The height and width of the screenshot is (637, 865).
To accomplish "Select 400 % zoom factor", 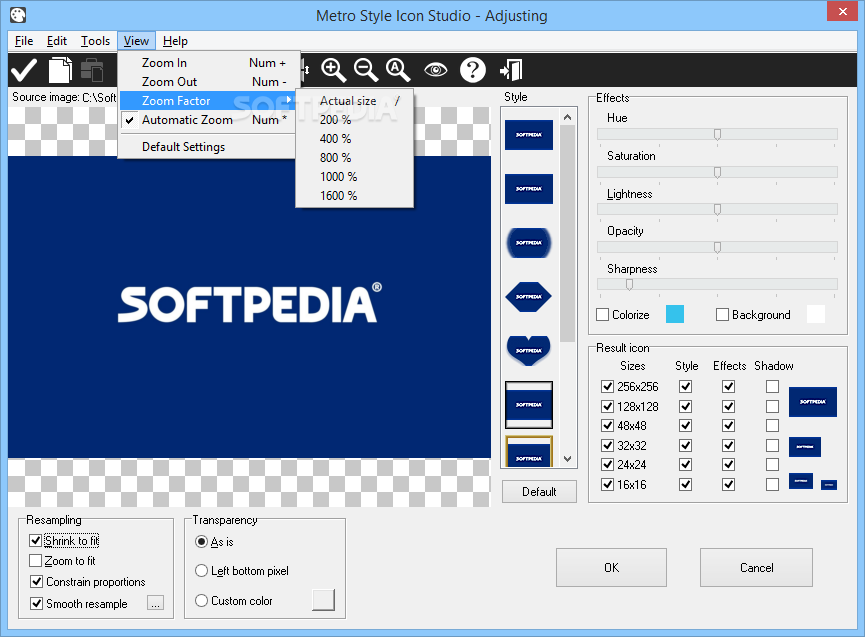I will (355, 139).
